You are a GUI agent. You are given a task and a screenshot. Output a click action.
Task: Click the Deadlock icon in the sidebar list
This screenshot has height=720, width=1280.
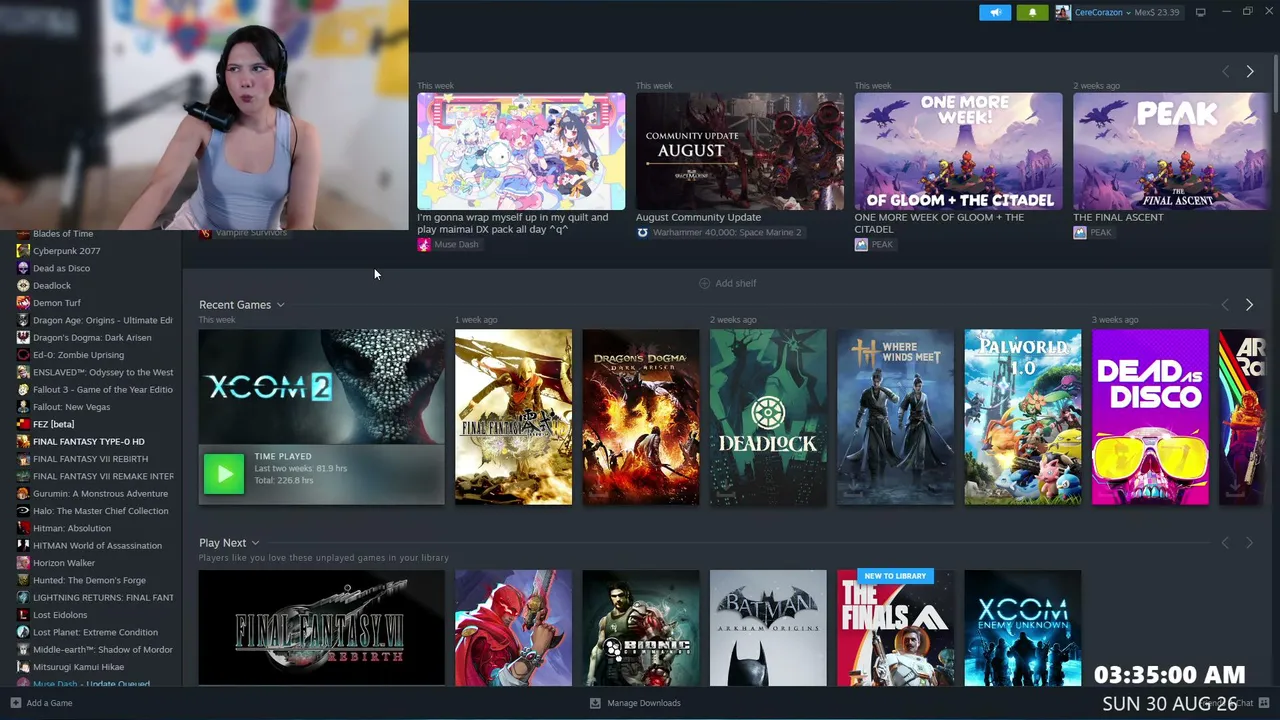(23, 285)
